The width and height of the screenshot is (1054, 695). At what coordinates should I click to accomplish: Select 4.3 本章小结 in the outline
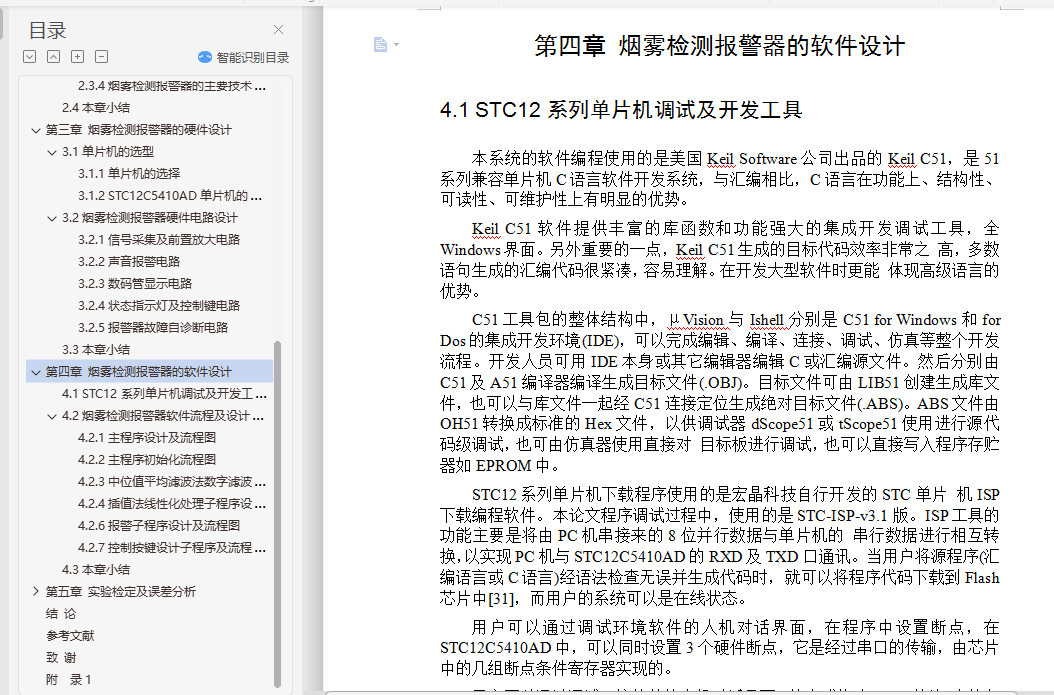[96, 569]
